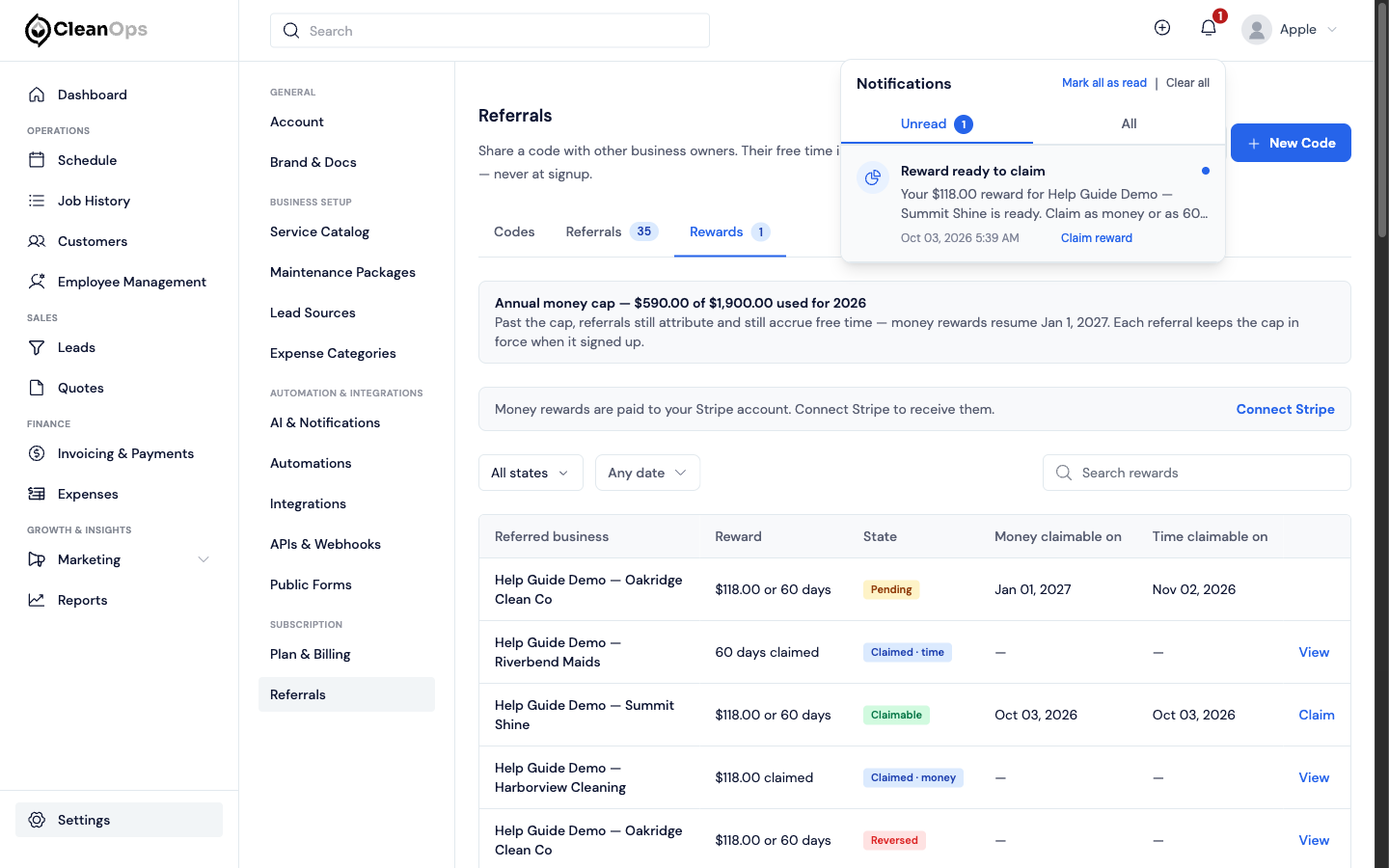Click the Employee Management person icon
The height and width of the screenshot is (868, 1389).
tap(37, 282)
